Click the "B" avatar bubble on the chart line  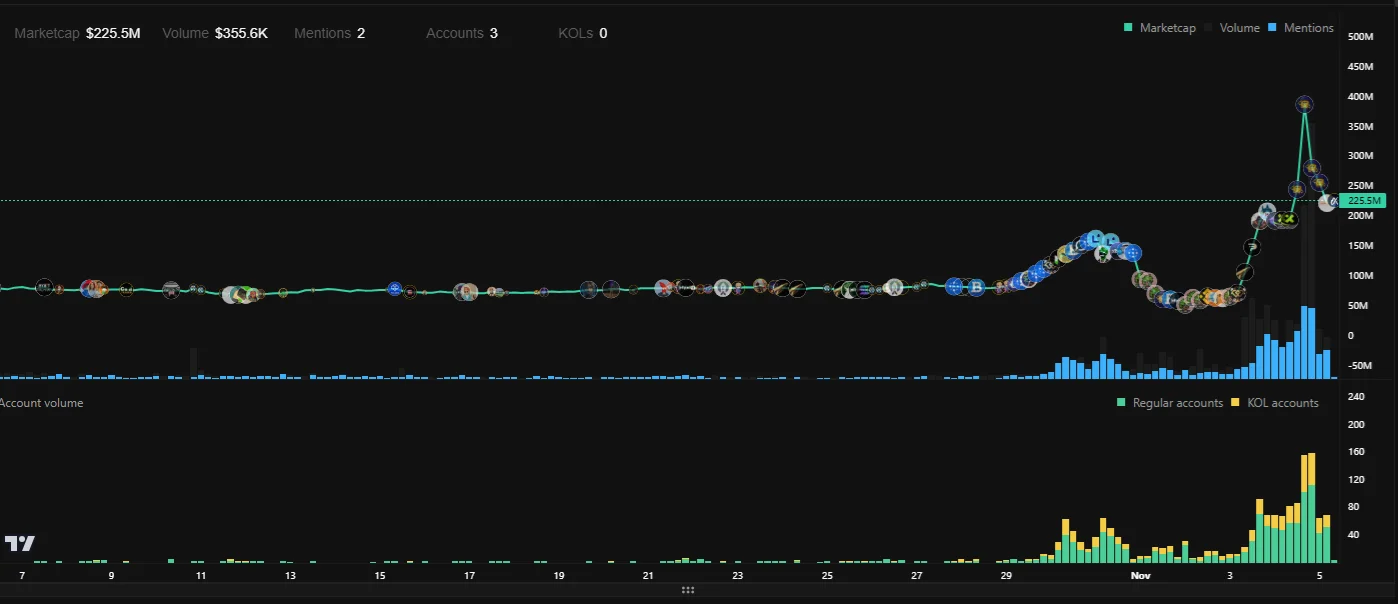pyautogui.click(x=977, y=287)
